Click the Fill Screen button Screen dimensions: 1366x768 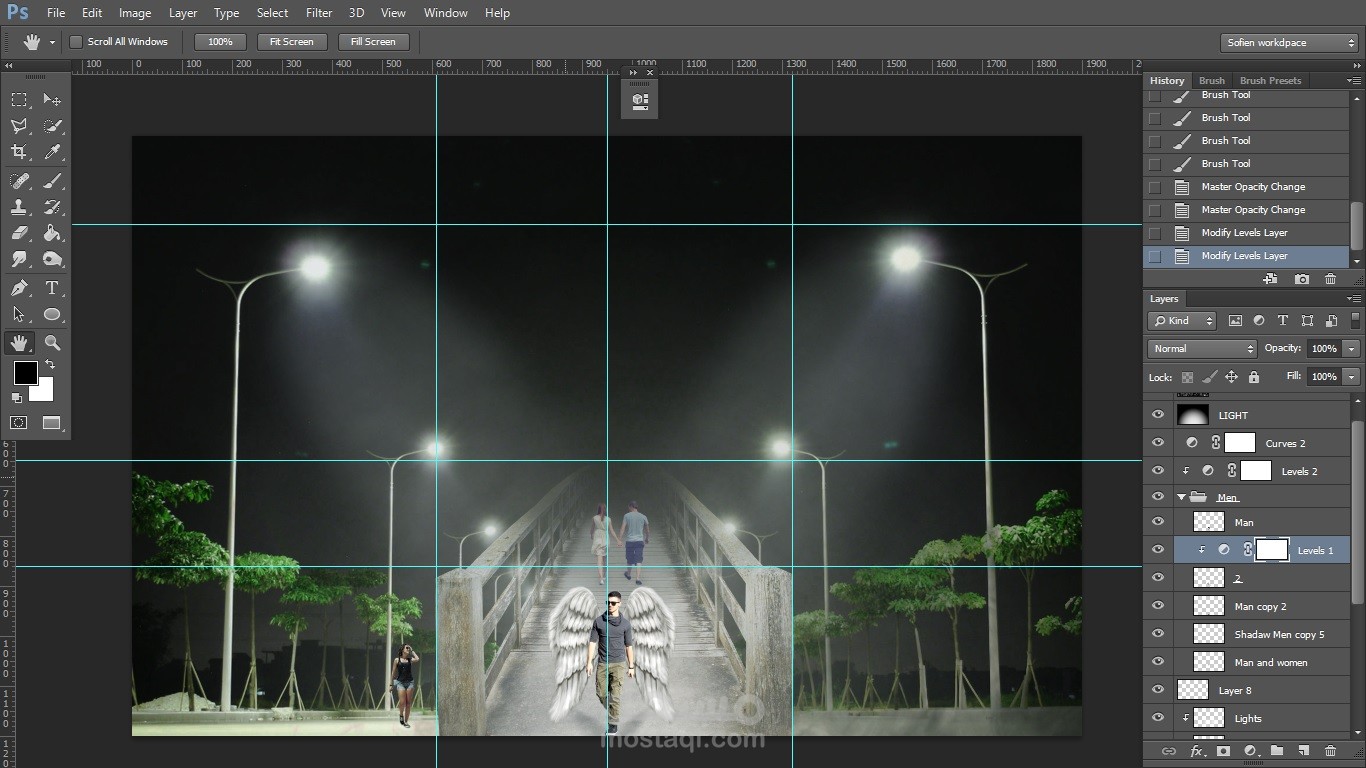click(373, 42)
